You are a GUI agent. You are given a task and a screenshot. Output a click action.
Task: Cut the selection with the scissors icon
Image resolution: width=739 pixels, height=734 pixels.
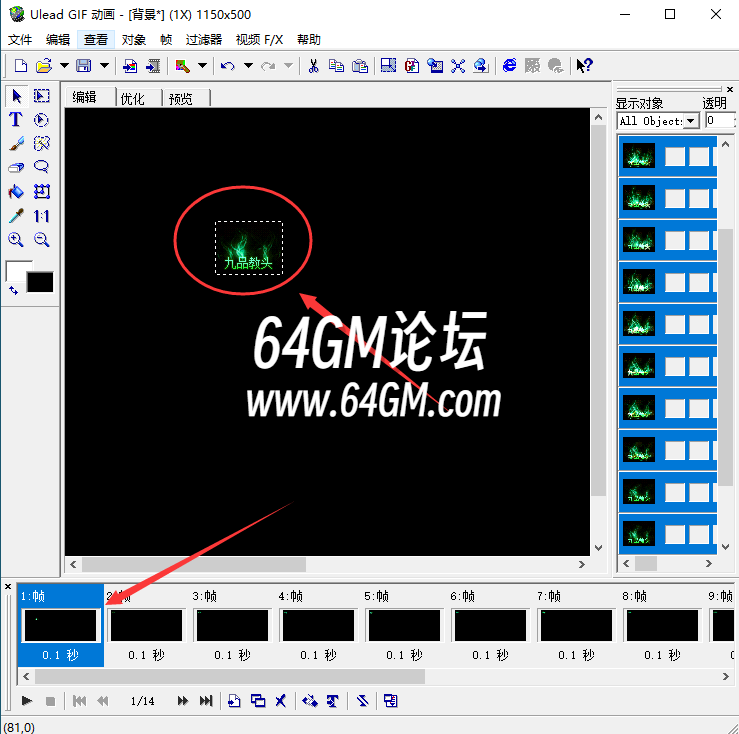pos(313,66)
